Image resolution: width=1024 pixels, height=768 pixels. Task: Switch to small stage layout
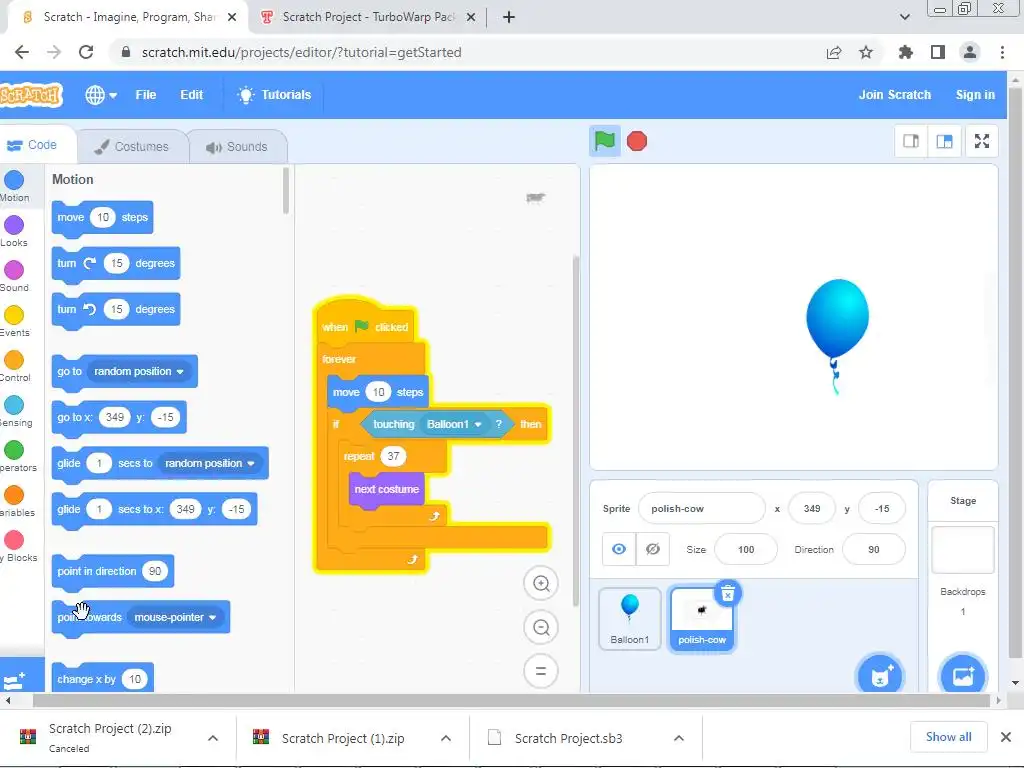[x=911, y=141]
